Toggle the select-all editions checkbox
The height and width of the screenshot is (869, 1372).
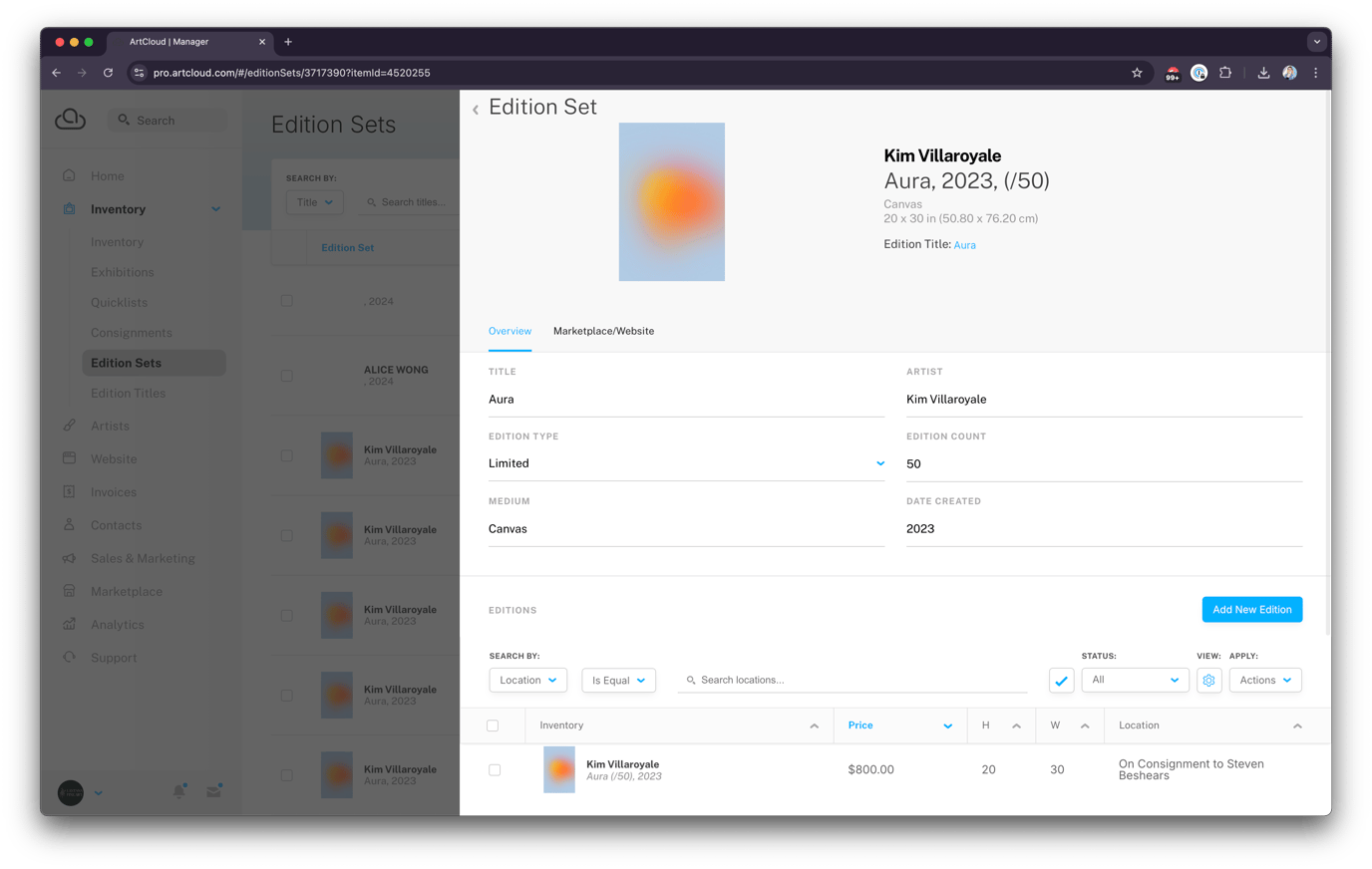(493, 725)
